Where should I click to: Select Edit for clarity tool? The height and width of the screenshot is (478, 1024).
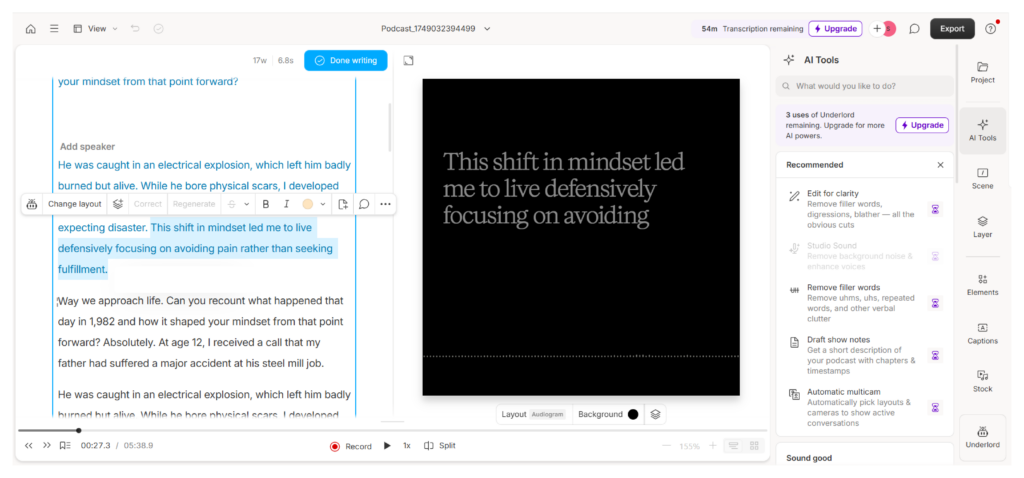click(865, 209)
